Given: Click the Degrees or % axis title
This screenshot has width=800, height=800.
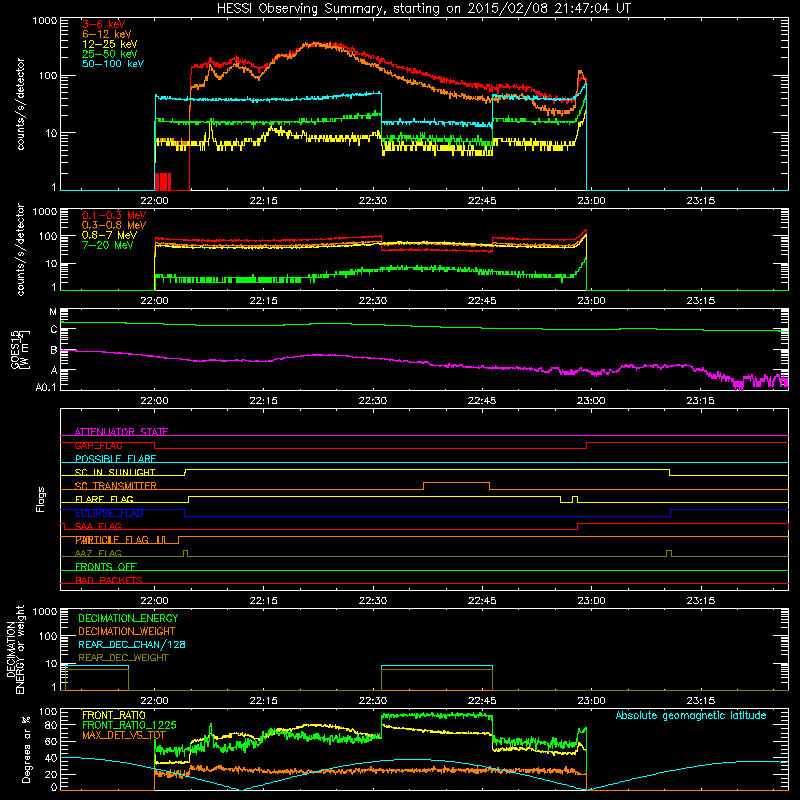Looking at the screenshot, I should 26,749.
